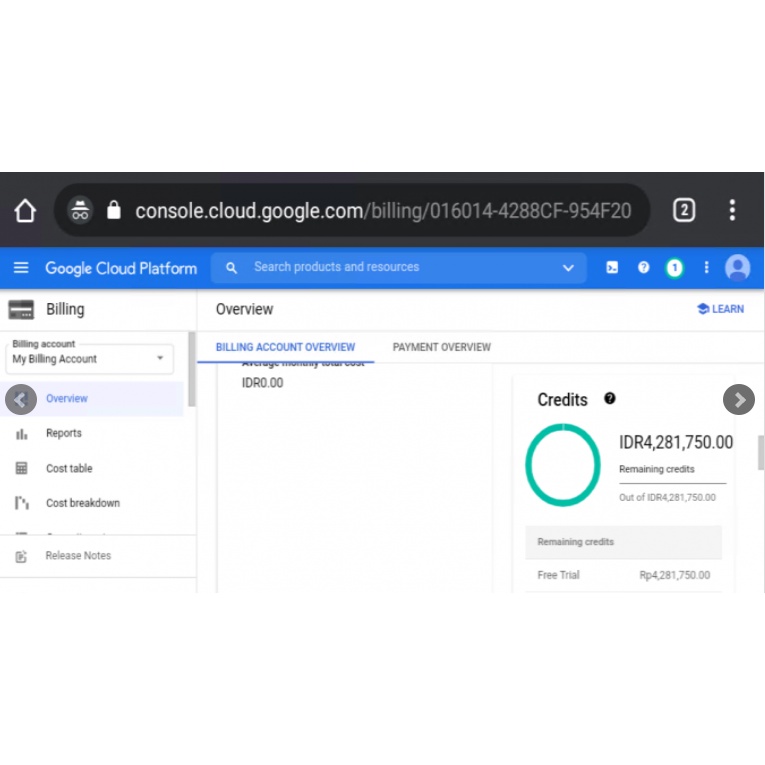The height and width of the screenshot is (765, 765).
Task: Open the My Billing Account dropdown
Action: (89, 359)
